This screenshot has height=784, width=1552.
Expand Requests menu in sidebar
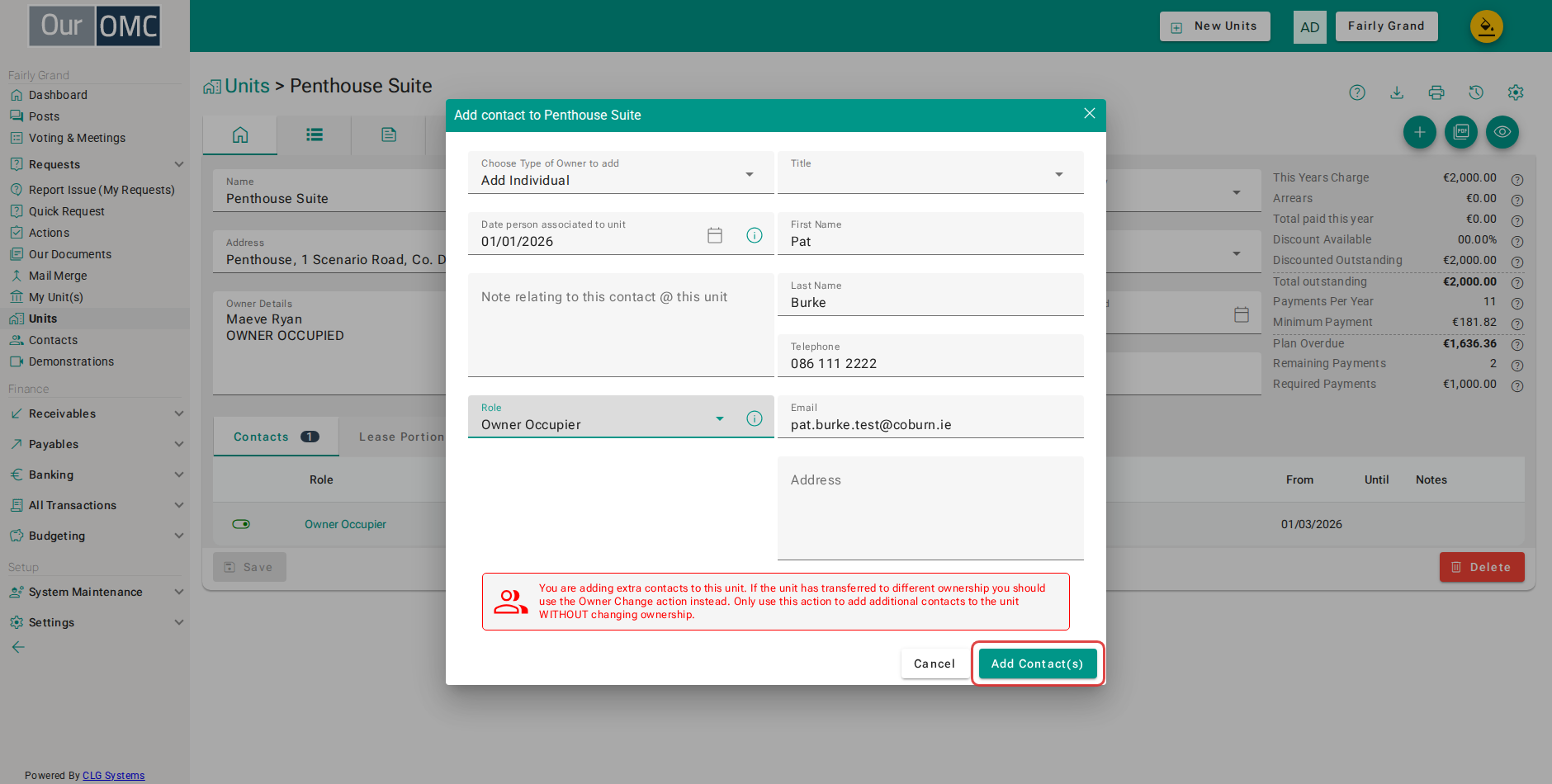[x=96, y=164]
